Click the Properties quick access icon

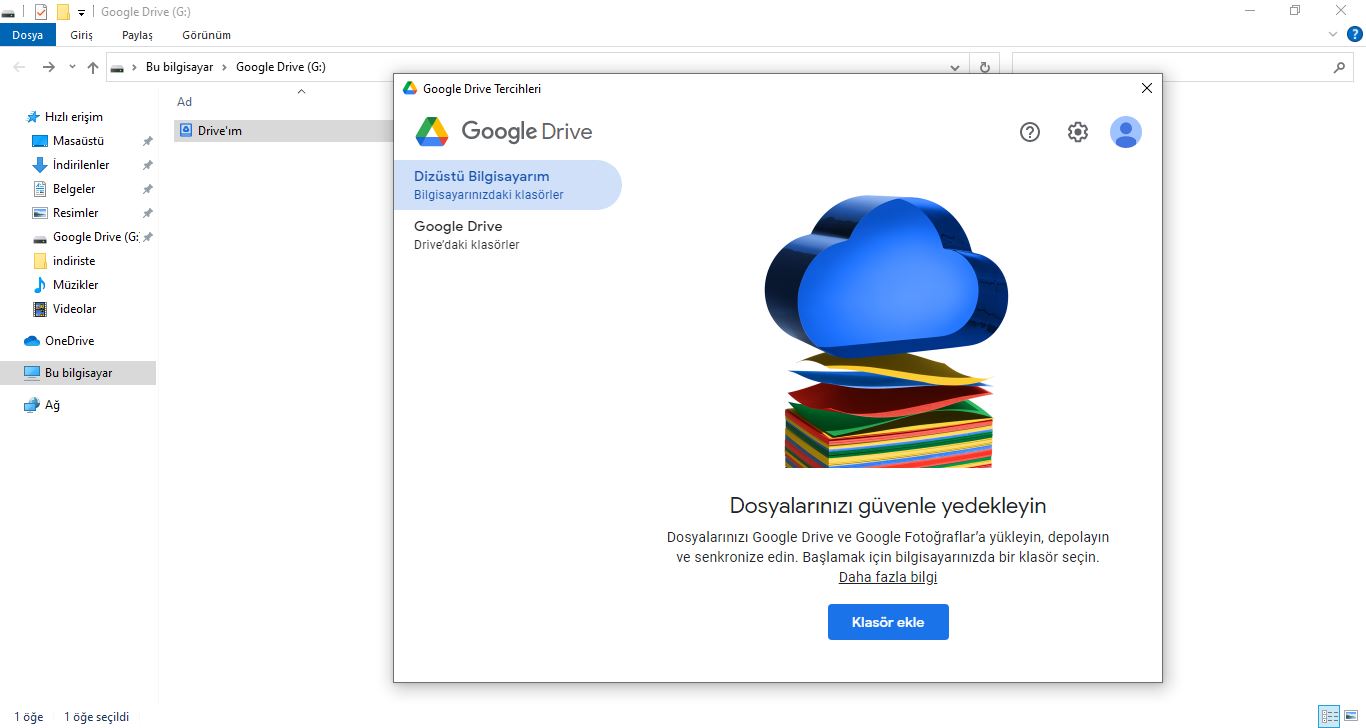pos(41,12)
